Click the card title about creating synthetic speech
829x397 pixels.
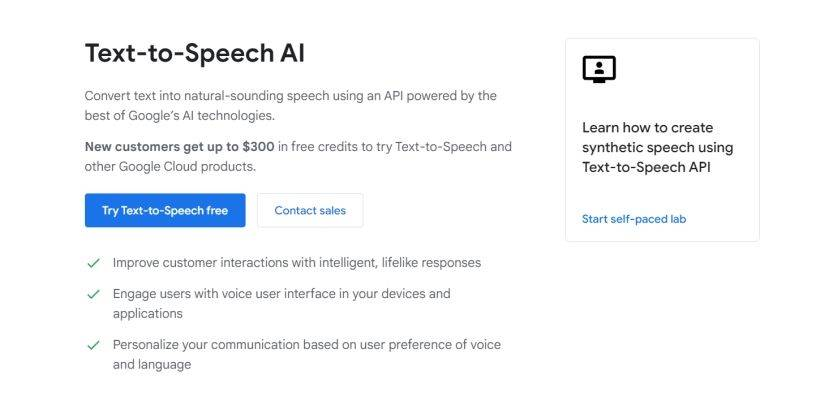(658, 147)
